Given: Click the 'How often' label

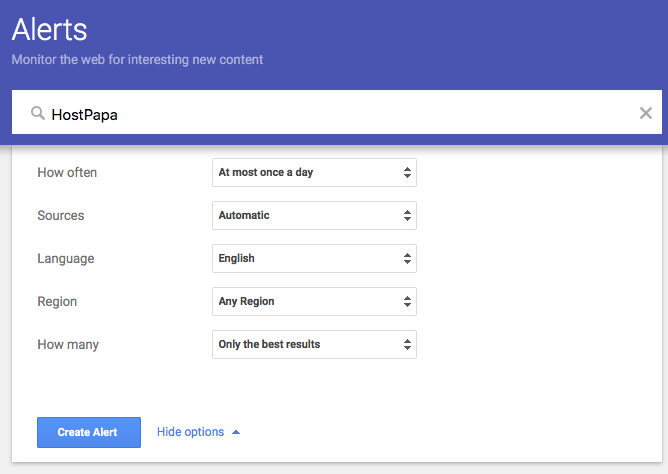Looking at the screenshot, I should [67, 172].
